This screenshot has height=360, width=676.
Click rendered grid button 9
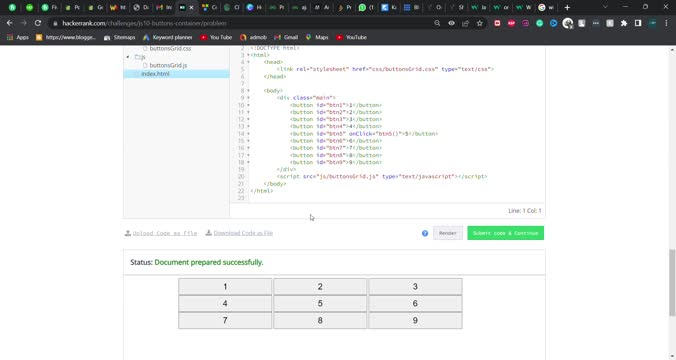[x=415, y=320]
